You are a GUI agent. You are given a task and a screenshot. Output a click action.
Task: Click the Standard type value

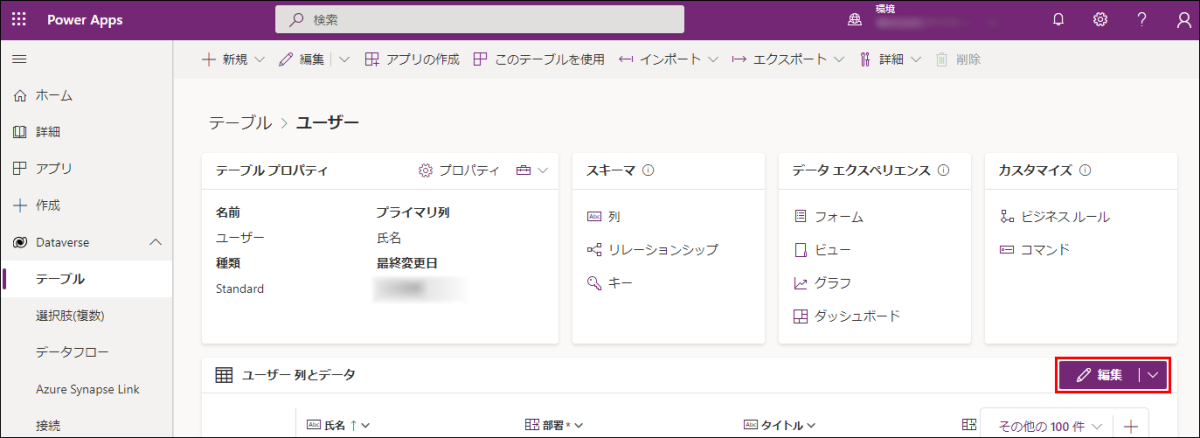240,288
